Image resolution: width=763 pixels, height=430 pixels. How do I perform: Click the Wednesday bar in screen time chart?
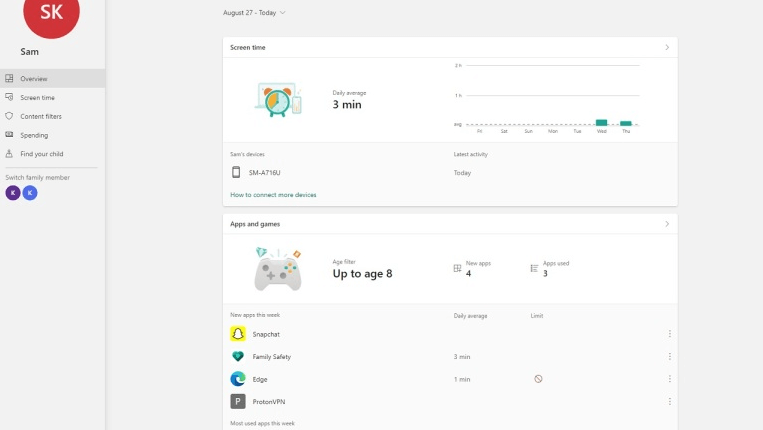601,122
